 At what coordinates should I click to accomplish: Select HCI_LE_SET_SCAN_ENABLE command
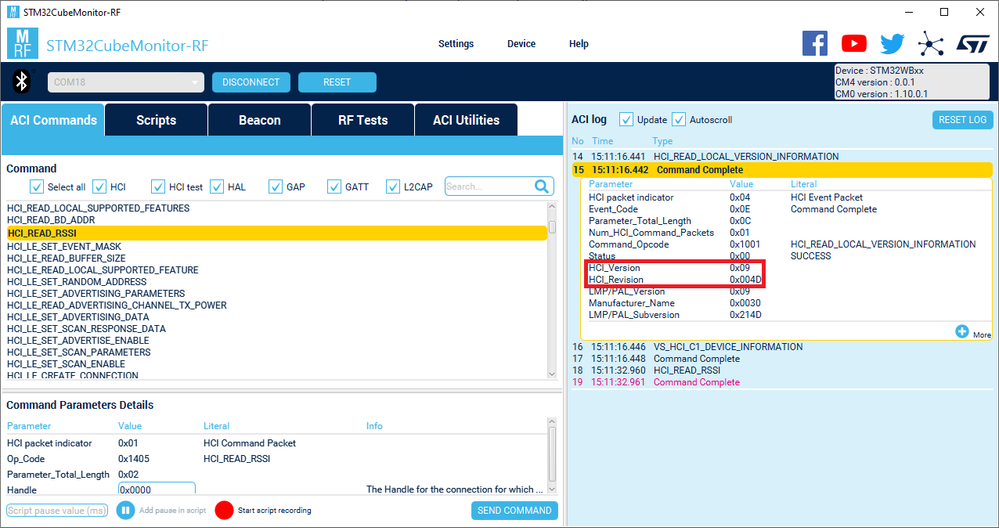[x=66, y=364]
